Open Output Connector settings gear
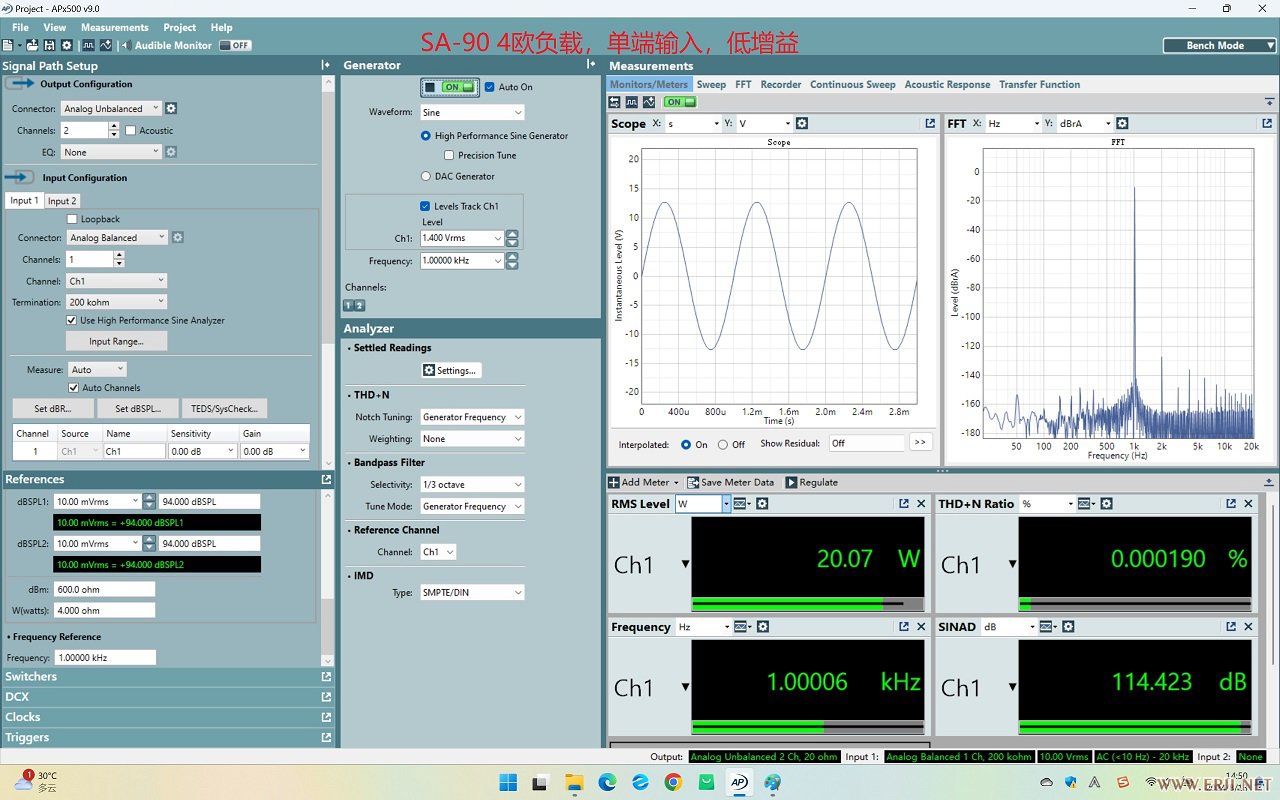Screen dimensions: 1280x800 click(171, 108)
